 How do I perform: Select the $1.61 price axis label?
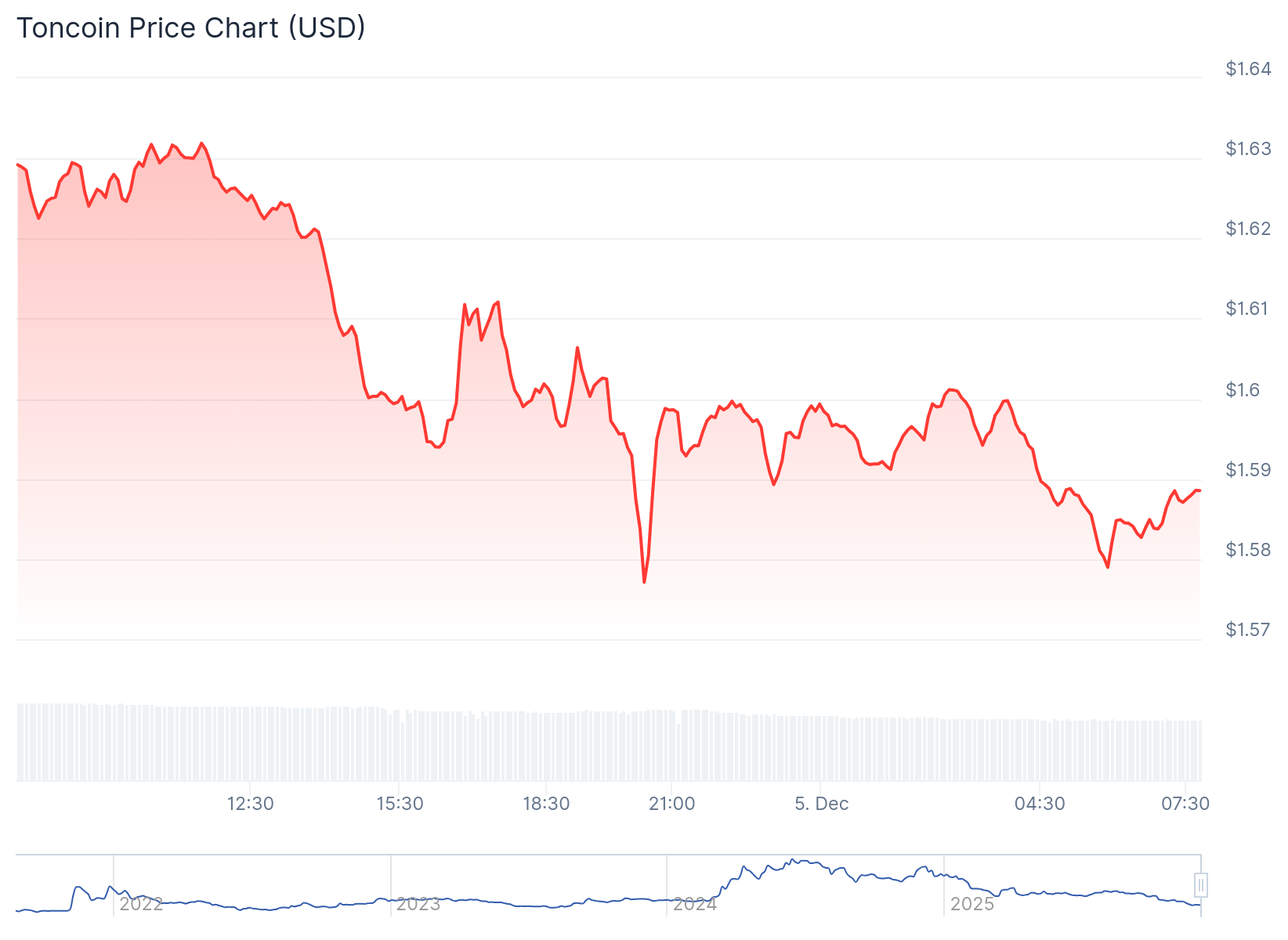1248,309
